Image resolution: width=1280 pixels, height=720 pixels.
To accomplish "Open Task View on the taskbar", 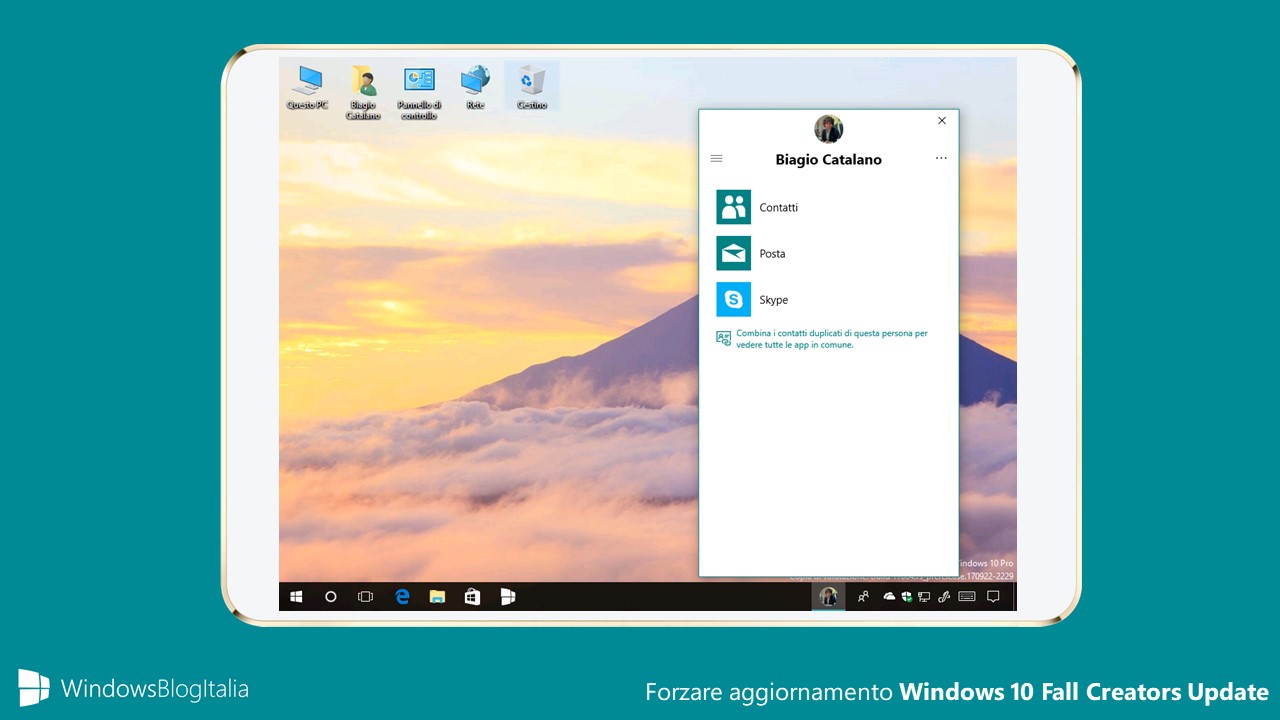I will pyautogui.click(x=365, y=597).
